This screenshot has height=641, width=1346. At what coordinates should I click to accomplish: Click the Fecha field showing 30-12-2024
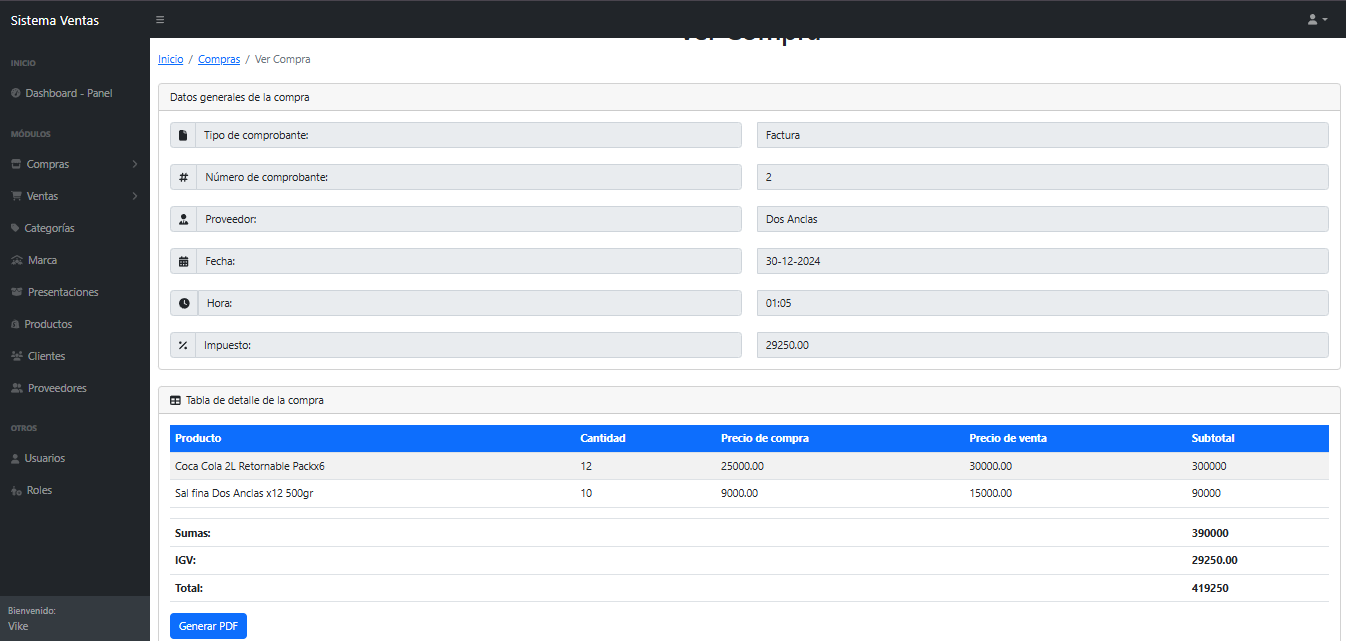1042,261
